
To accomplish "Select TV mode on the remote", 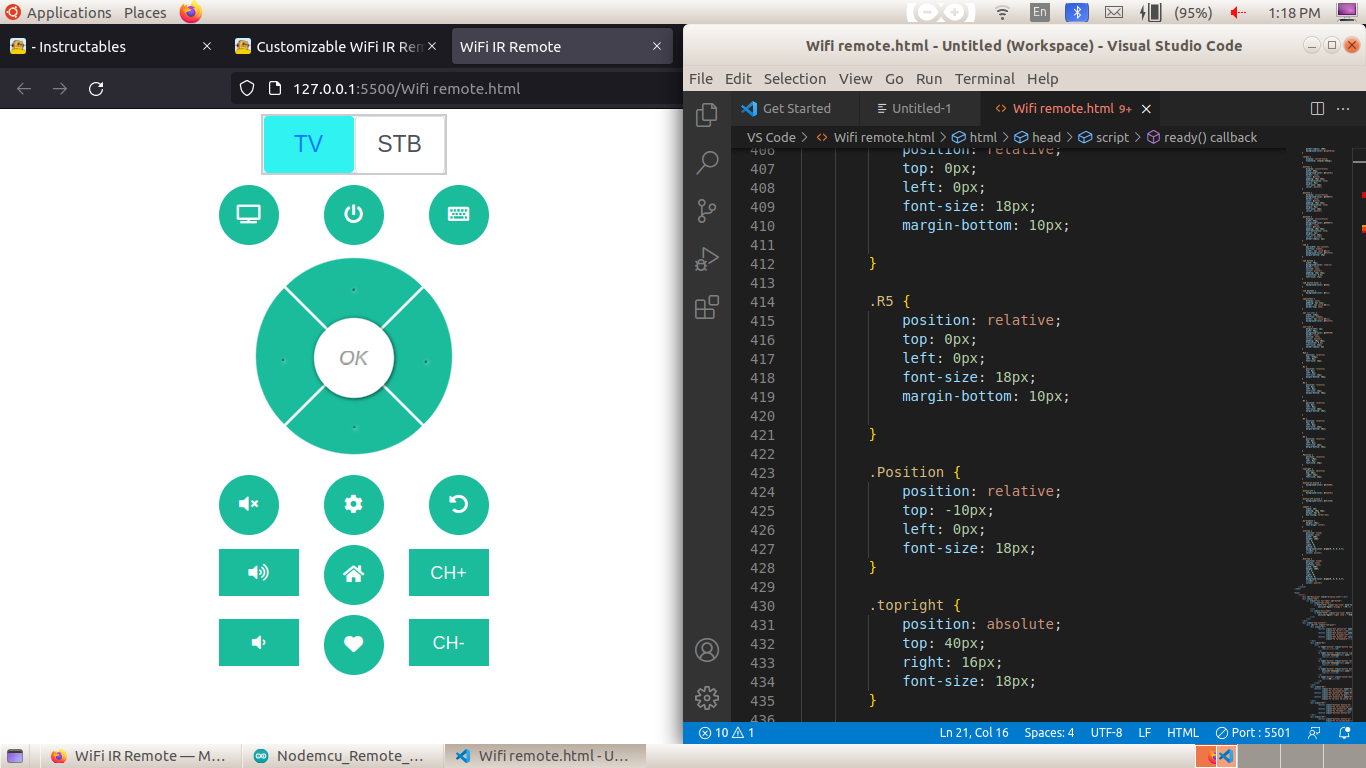I will pyautogui.click(x=308, y=144).
